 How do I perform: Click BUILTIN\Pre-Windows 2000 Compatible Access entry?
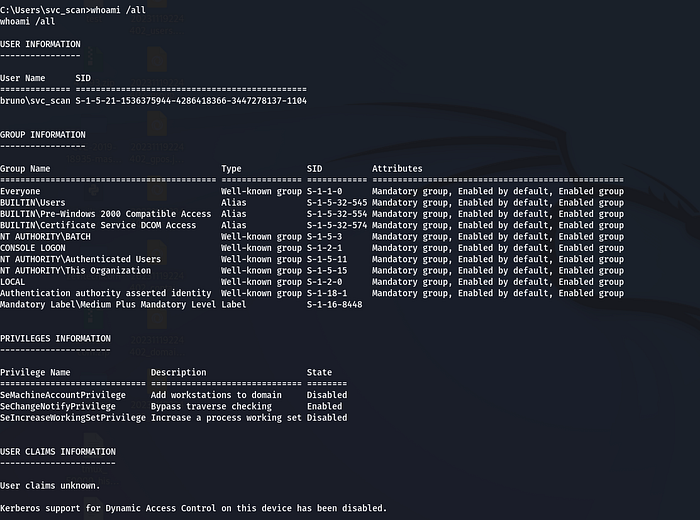coord(106,214)
